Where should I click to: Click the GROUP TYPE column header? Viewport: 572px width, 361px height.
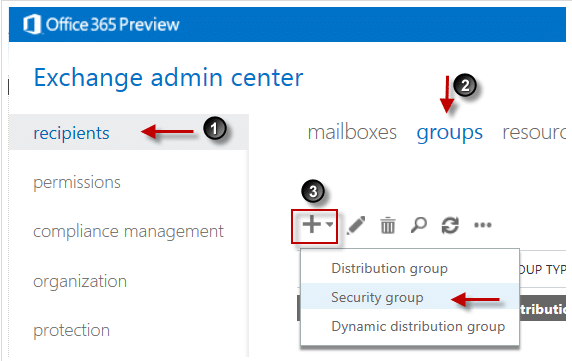(542, 269)
